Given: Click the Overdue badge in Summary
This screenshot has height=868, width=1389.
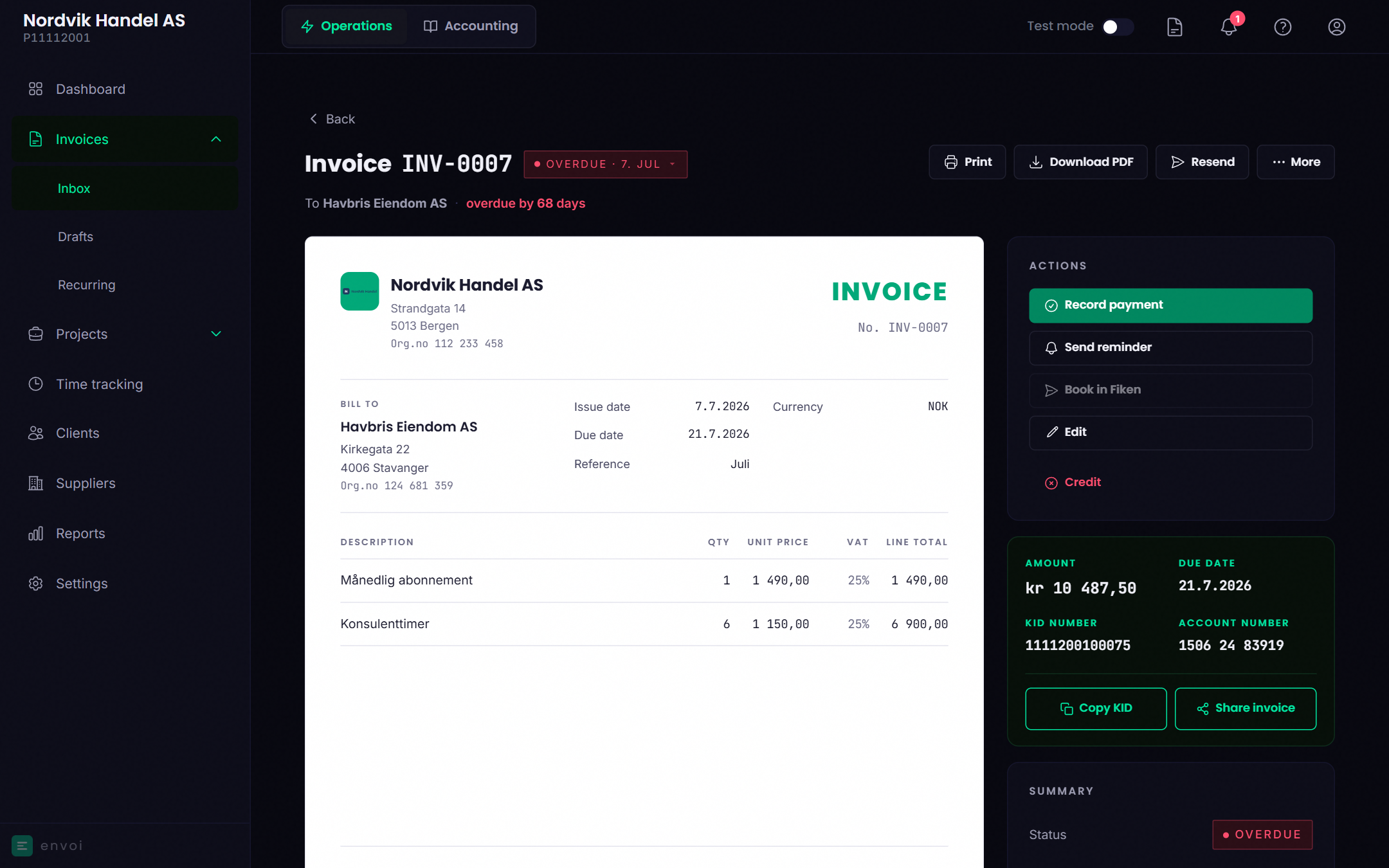Looking at the screenshot, I should click(x=1262, y=835).
